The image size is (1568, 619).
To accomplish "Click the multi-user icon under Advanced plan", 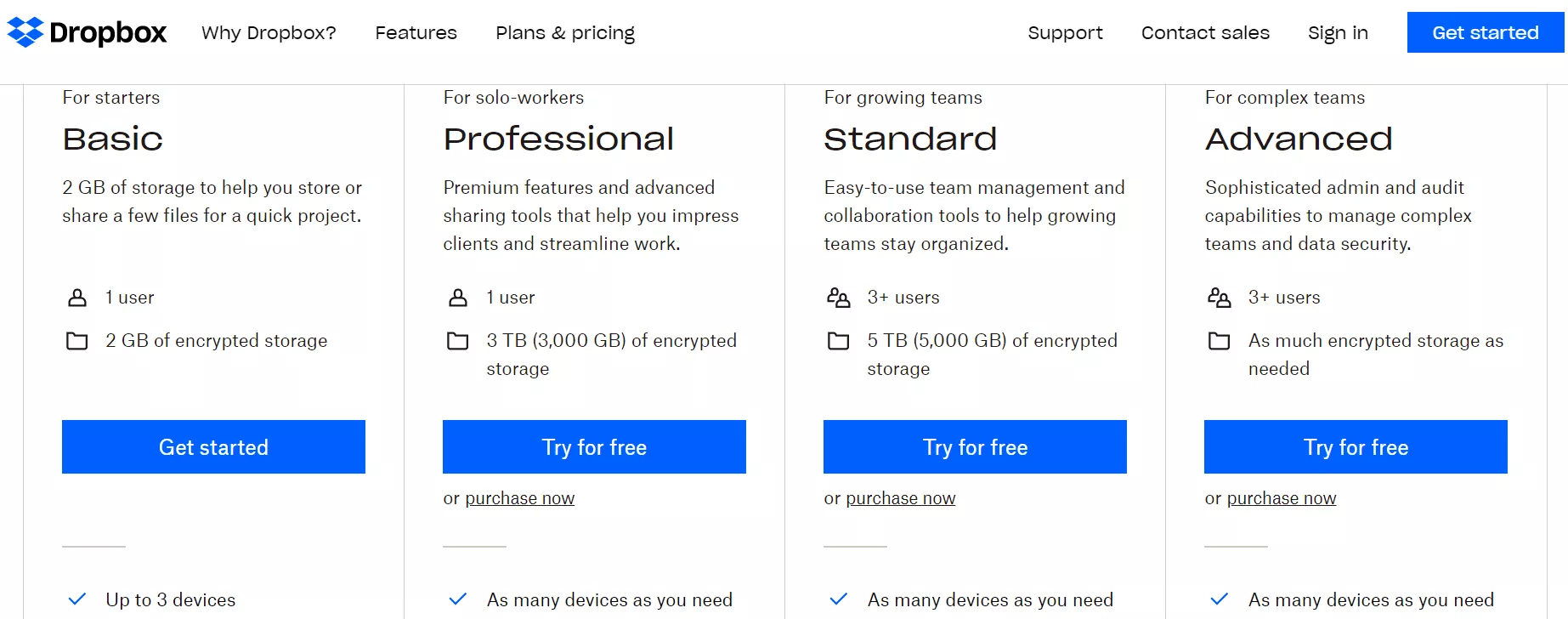I will tap(1219, 297).
